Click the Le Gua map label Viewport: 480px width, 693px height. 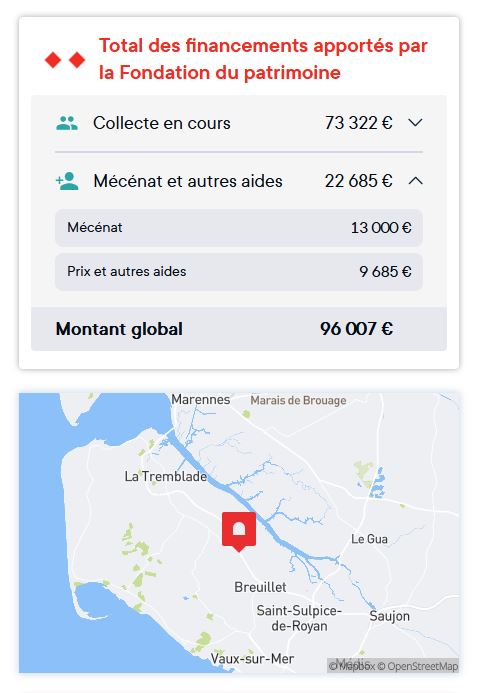(369, 539)
